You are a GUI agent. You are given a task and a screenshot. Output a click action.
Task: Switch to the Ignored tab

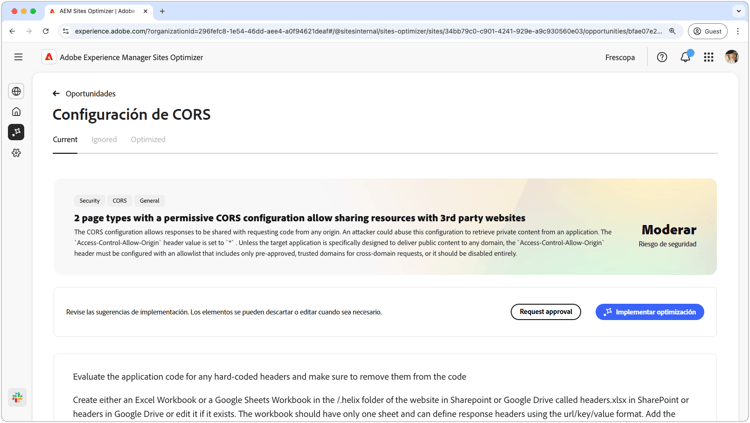[104, 140]
